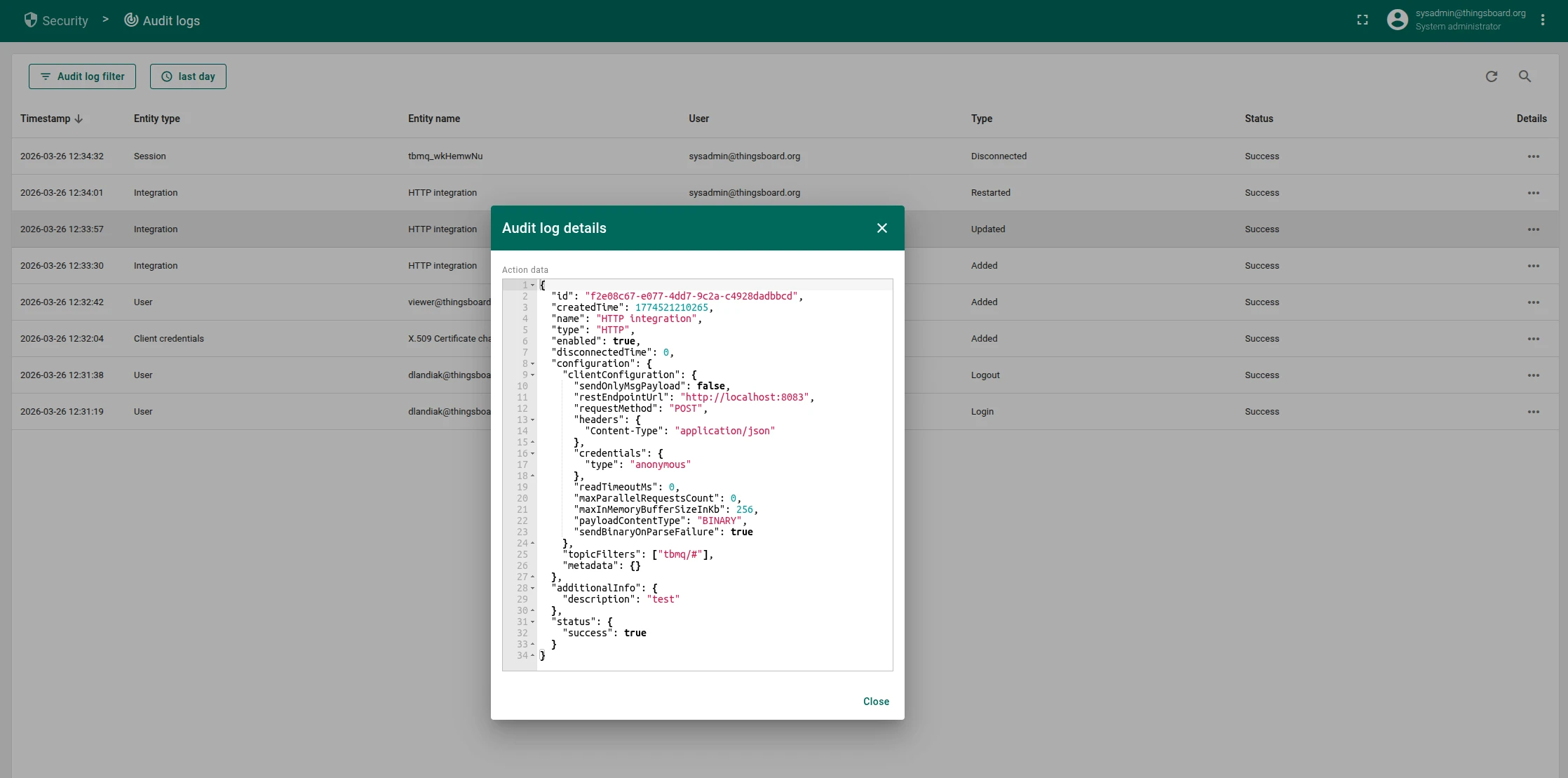The image size is (1568, 778).
Task: Collapse the JSON root fold at line 1
Action: pos(533,285)
